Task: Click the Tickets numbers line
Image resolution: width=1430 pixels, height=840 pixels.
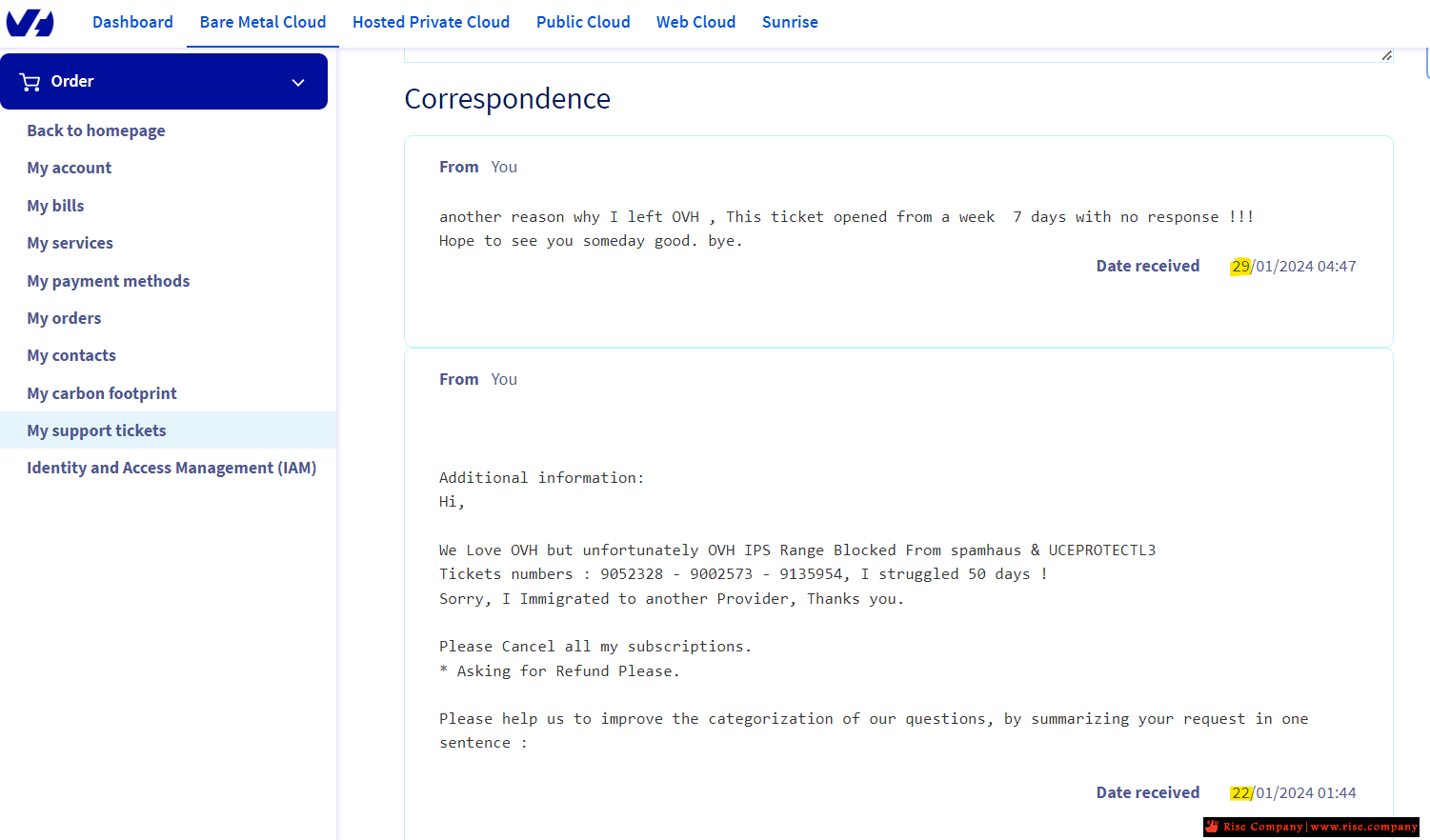Action: point(743,574)
